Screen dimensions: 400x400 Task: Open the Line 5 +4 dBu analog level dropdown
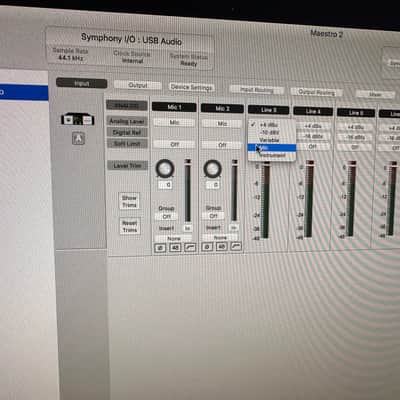coord(355,127)
